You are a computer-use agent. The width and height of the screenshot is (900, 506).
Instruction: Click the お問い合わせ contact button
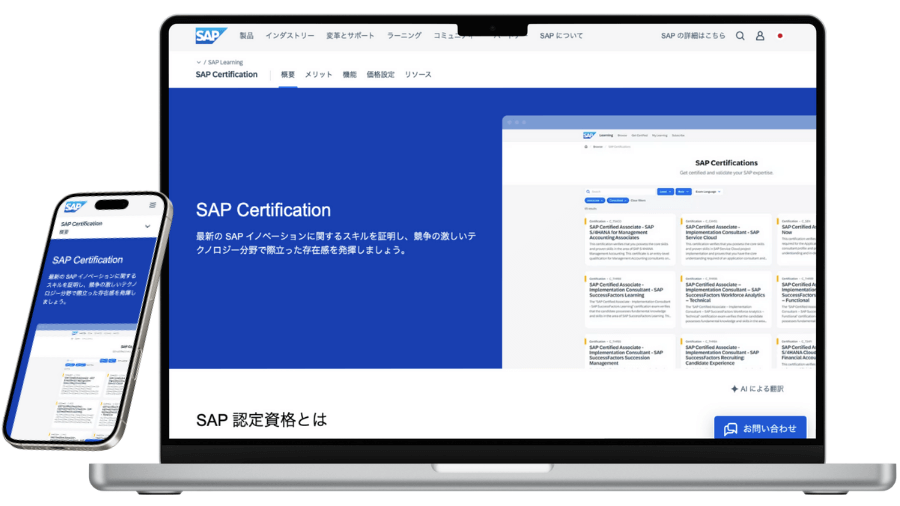coord(760,427)
